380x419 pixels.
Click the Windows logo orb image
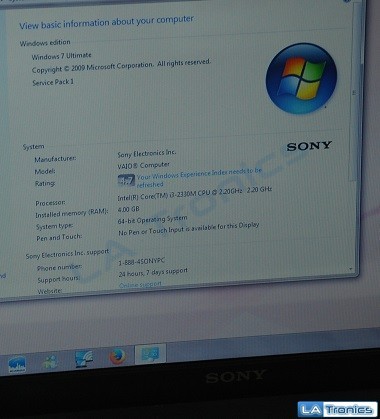point(301,78)
